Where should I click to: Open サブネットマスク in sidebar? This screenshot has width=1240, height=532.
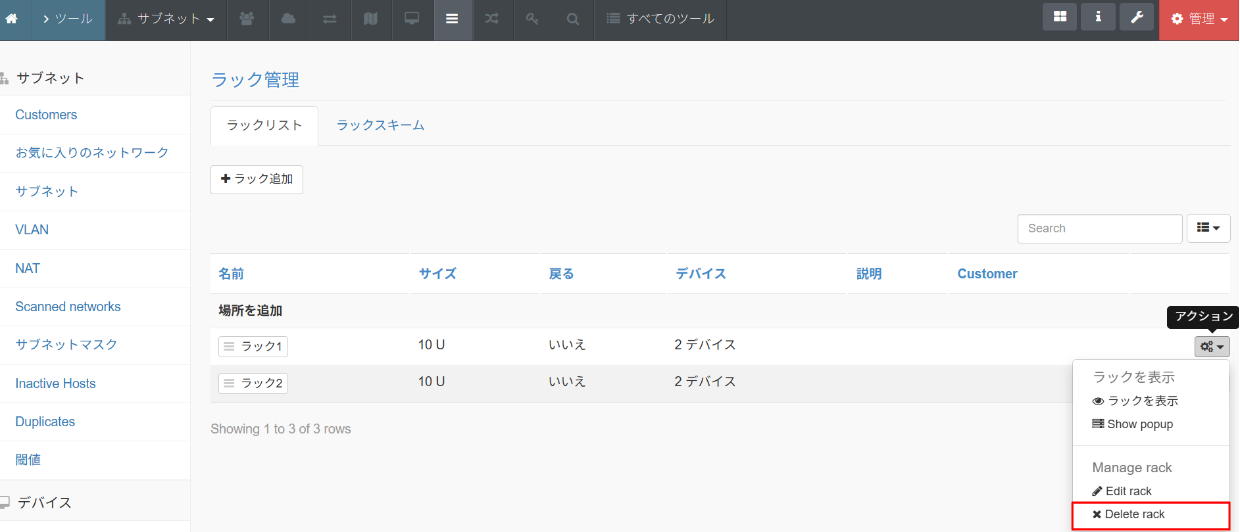click(66, 345)
